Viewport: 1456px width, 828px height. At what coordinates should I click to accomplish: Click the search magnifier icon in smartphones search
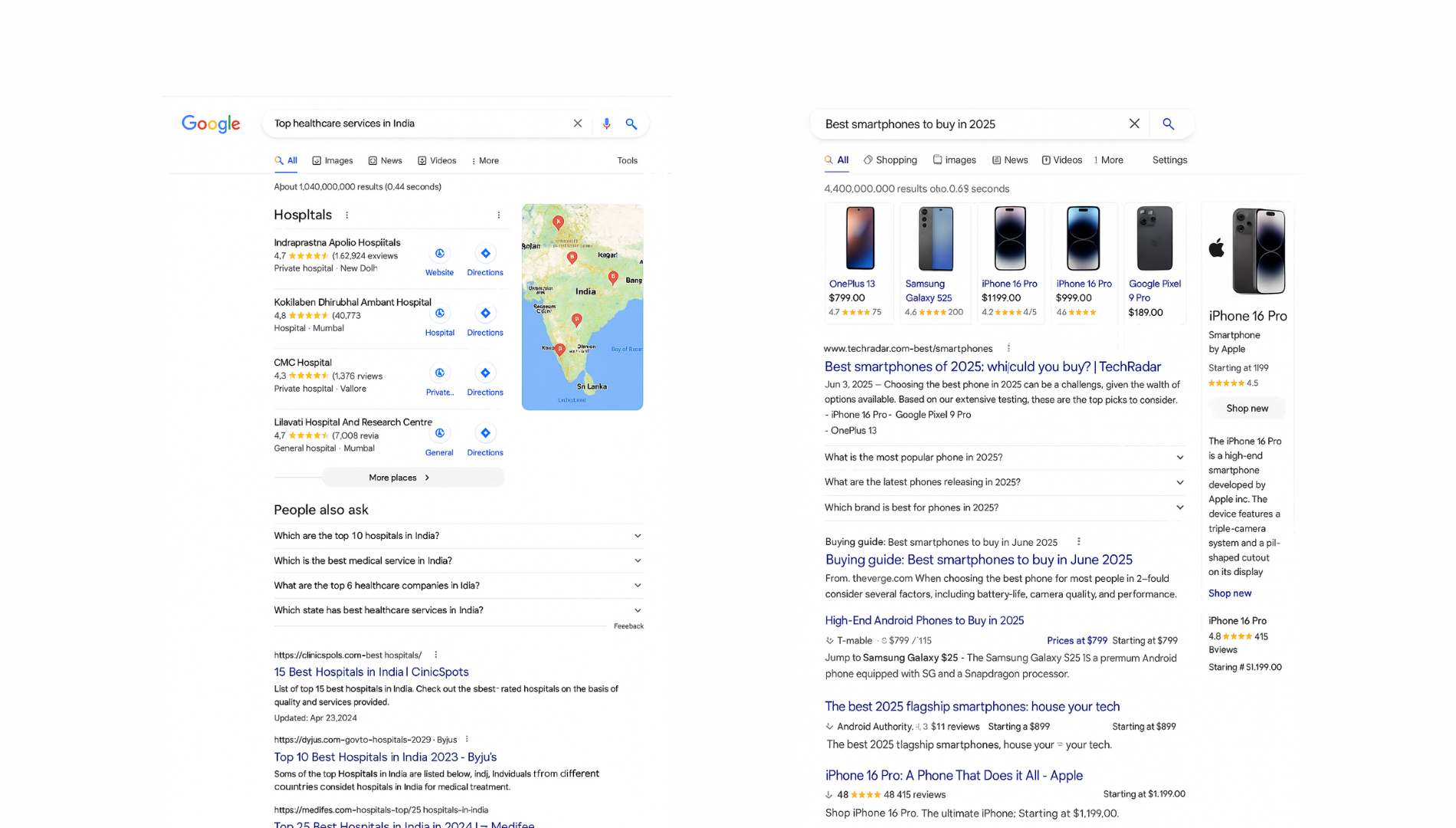tap(1168, 123)
